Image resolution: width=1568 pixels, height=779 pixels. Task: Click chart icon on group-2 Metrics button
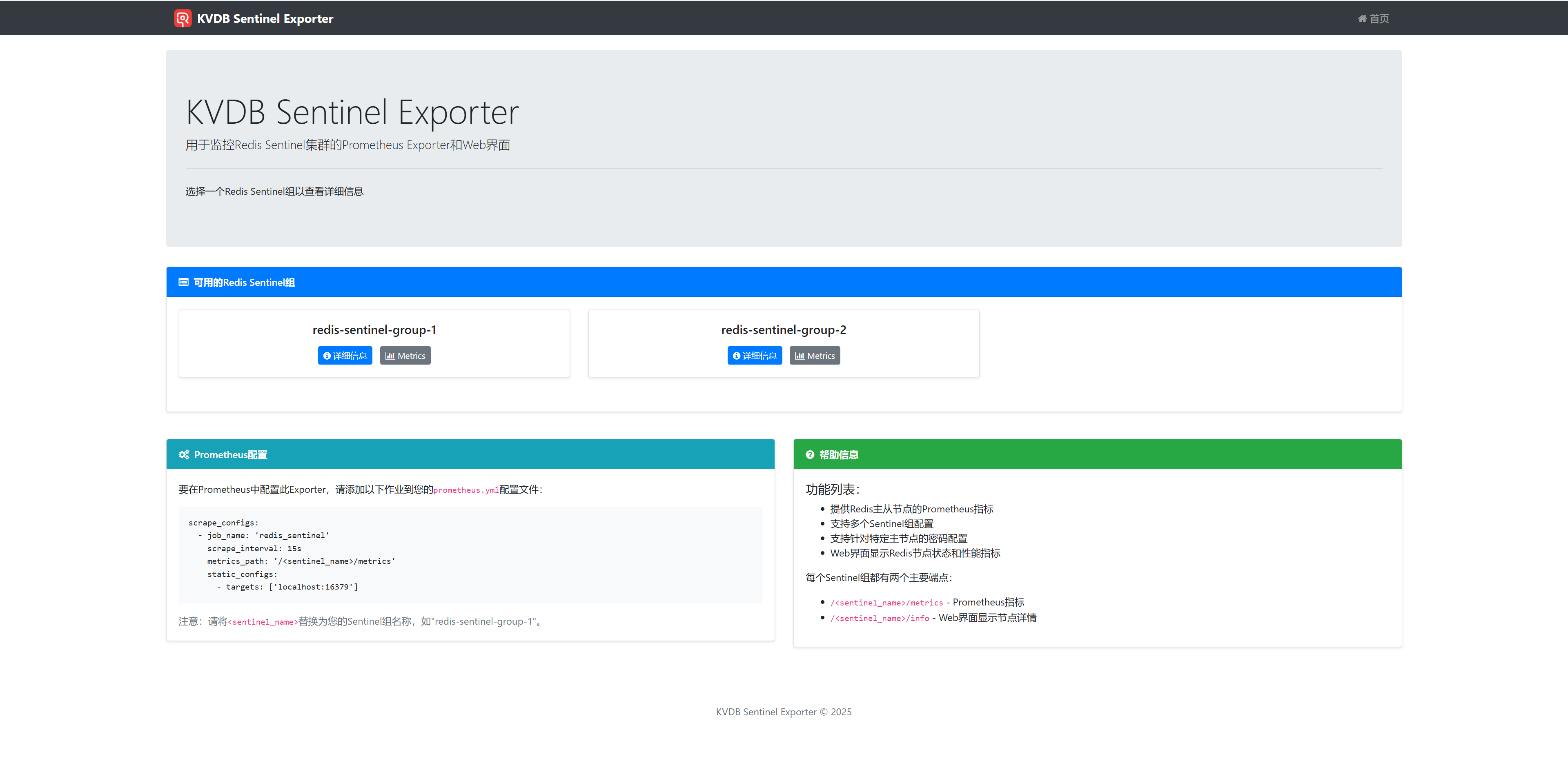pos(799,356)
